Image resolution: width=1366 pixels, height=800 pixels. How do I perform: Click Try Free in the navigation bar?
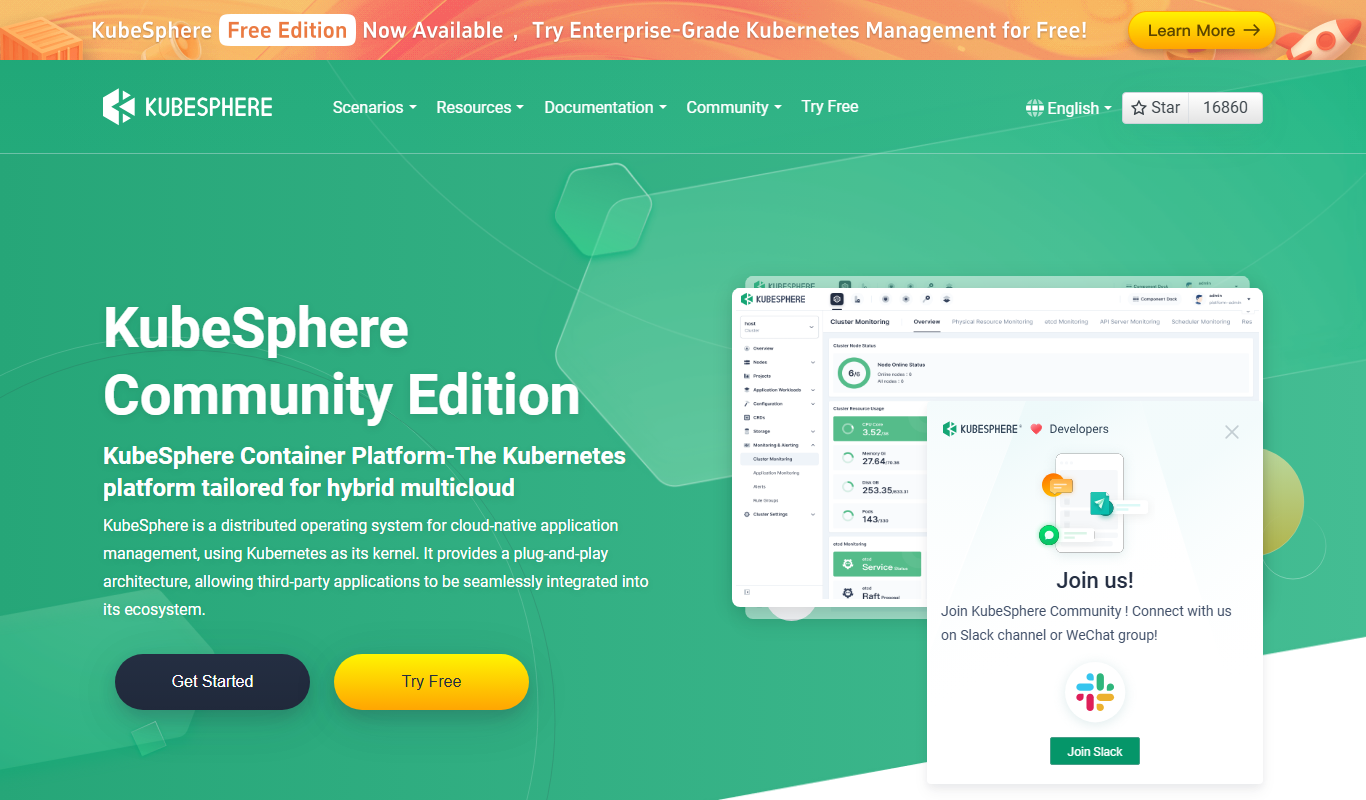click(x=830, y=106)
